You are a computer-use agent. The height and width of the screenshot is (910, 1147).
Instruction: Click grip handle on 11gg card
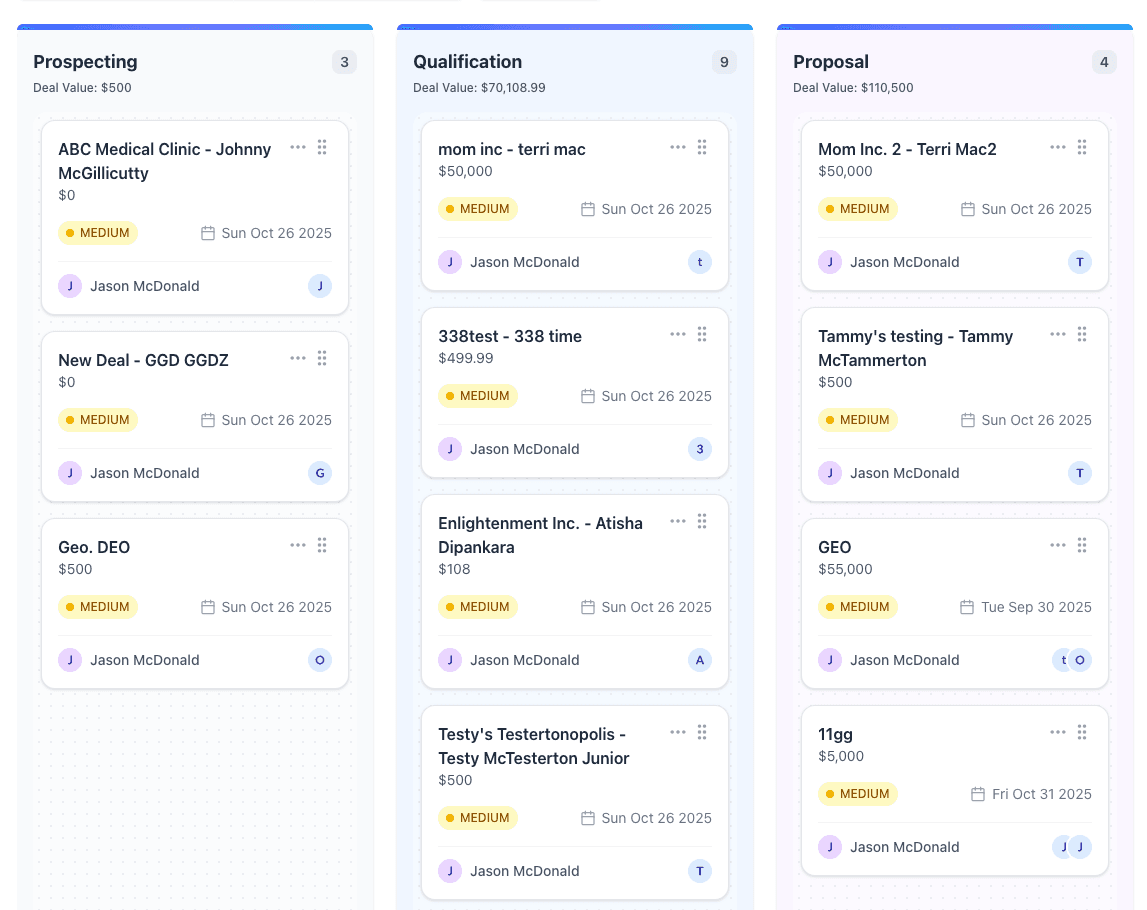click(x=1082, y=732)
